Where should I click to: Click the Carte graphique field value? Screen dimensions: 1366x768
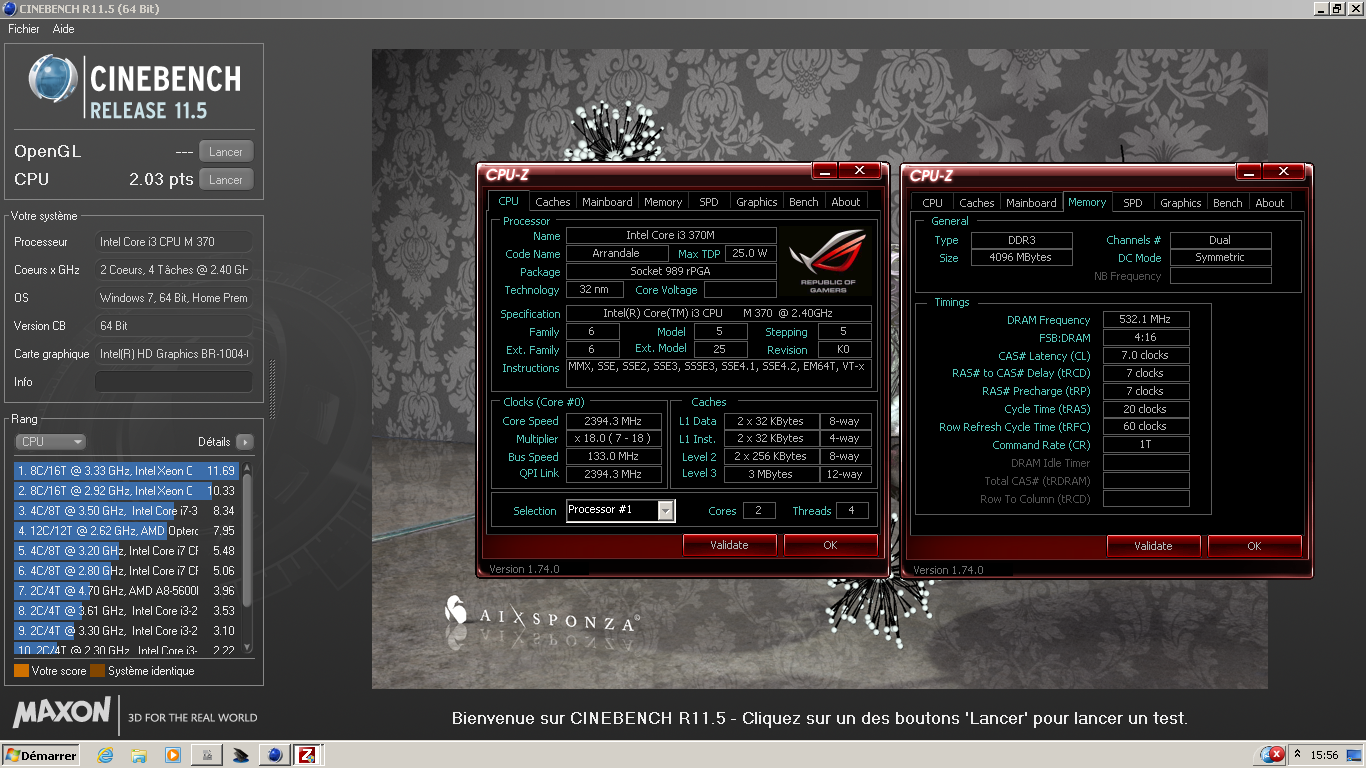click(173, 354)
